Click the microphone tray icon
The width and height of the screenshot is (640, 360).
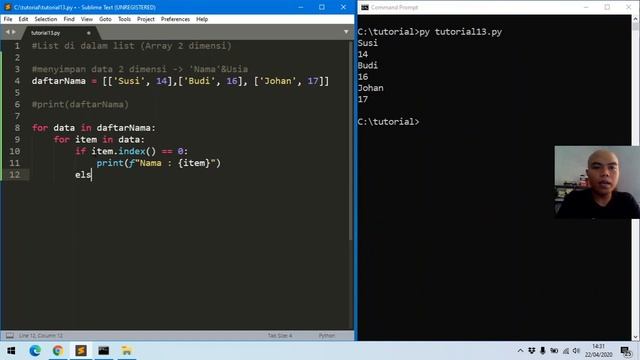(542, 351)
